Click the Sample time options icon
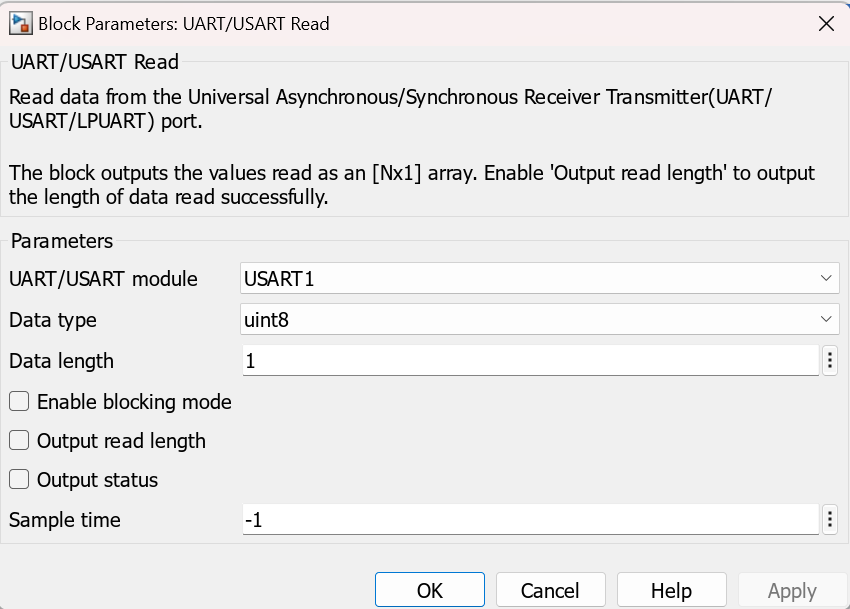850x609 pixels. (x=830, y=519)
